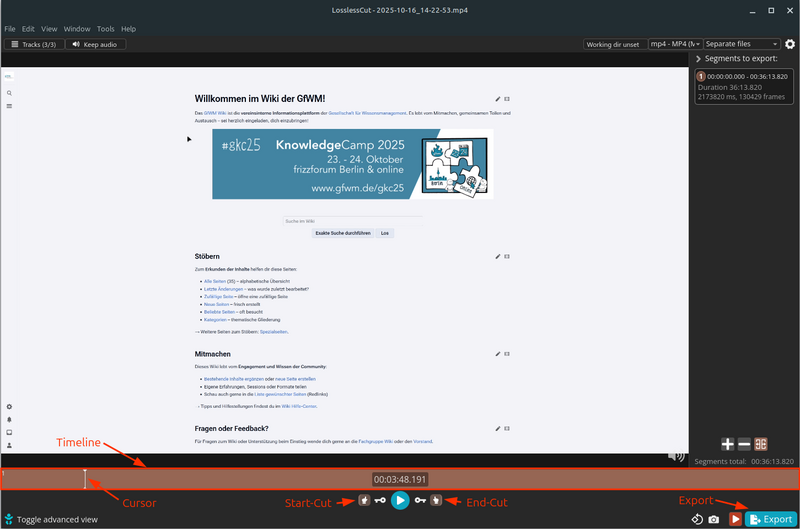Open mp4 - MP4 output format dropdown
Screen dimensions: 800x529
tap(676, 44)
